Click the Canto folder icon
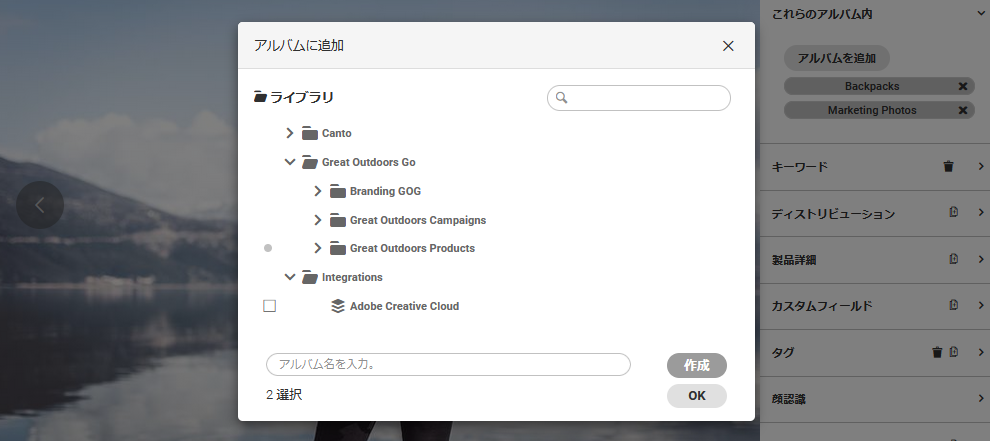 pos(310,133)
